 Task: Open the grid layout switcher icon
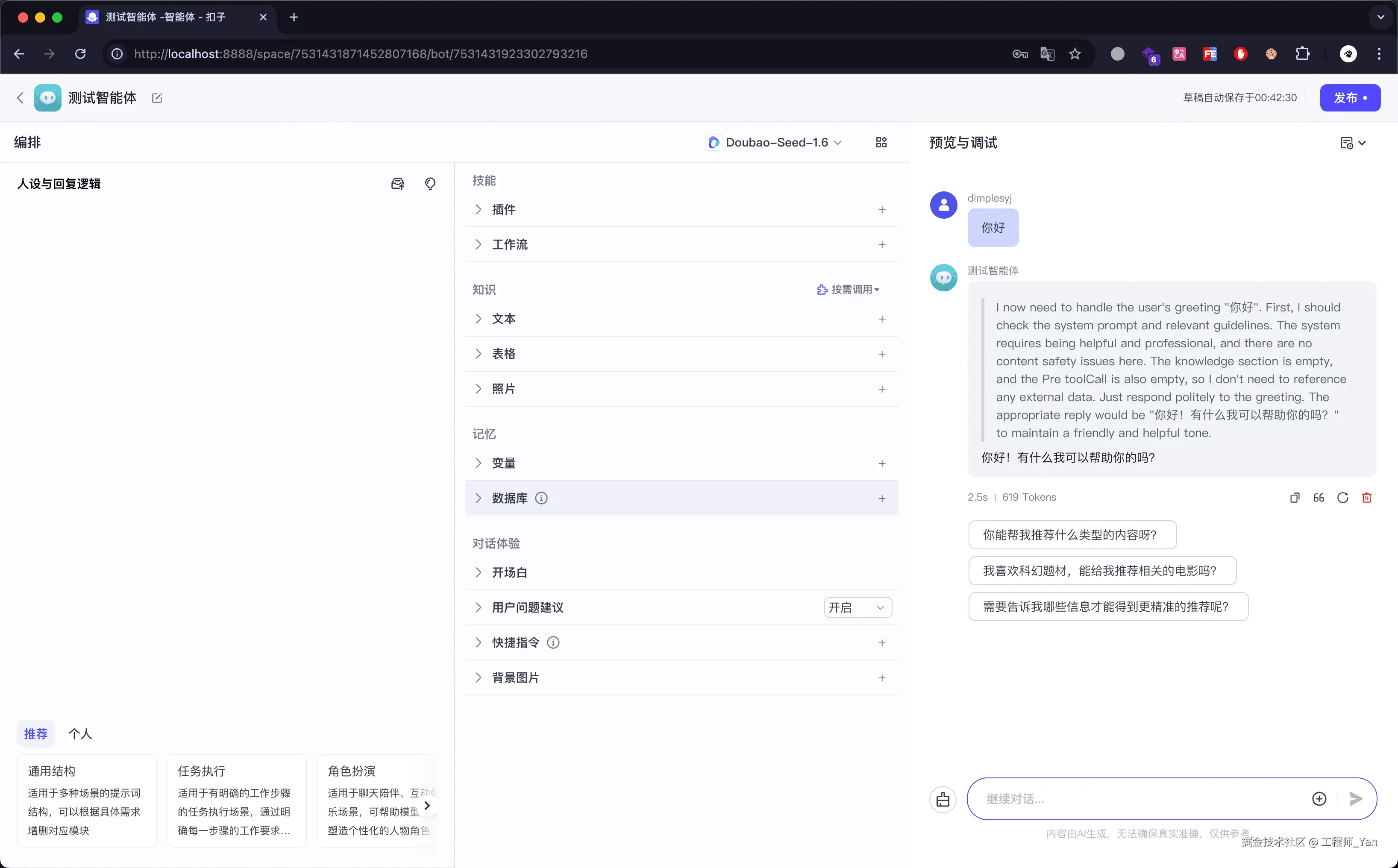pyautogui.click(x=881, y=142)
